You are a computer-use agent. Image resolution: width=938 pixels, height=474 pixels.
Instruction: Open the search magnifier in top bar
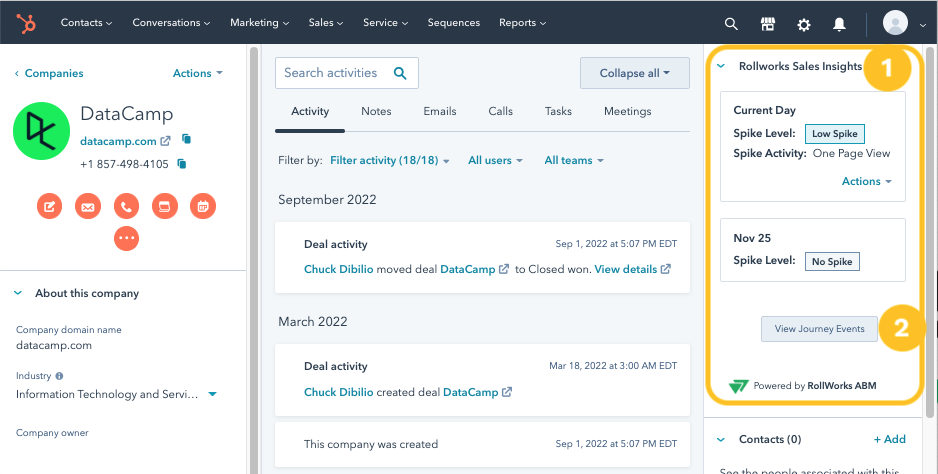pyautogui.click(x=731, y=23)
